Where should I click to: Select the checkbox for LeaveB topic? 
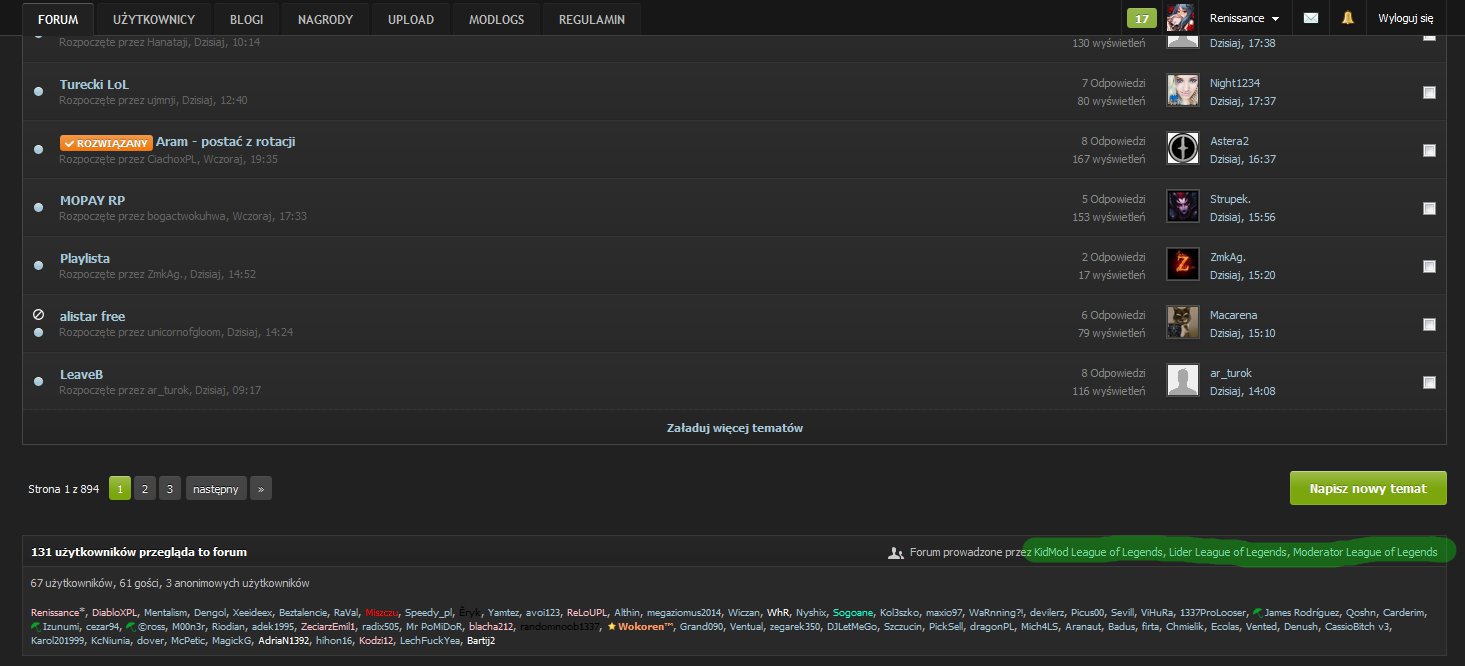pos(1429,382)
